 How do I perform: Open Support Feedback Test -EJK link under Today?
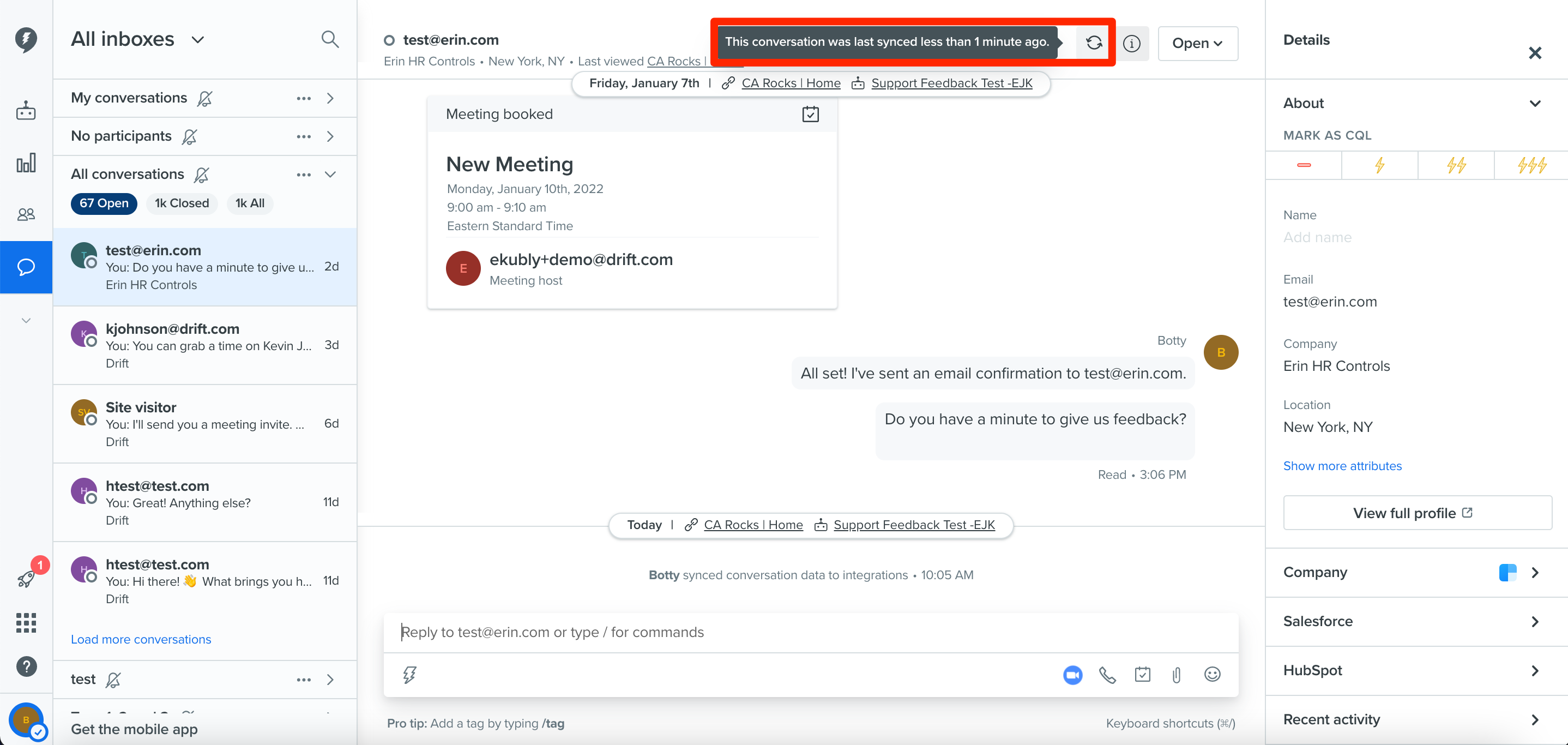(x=914, y=525)
